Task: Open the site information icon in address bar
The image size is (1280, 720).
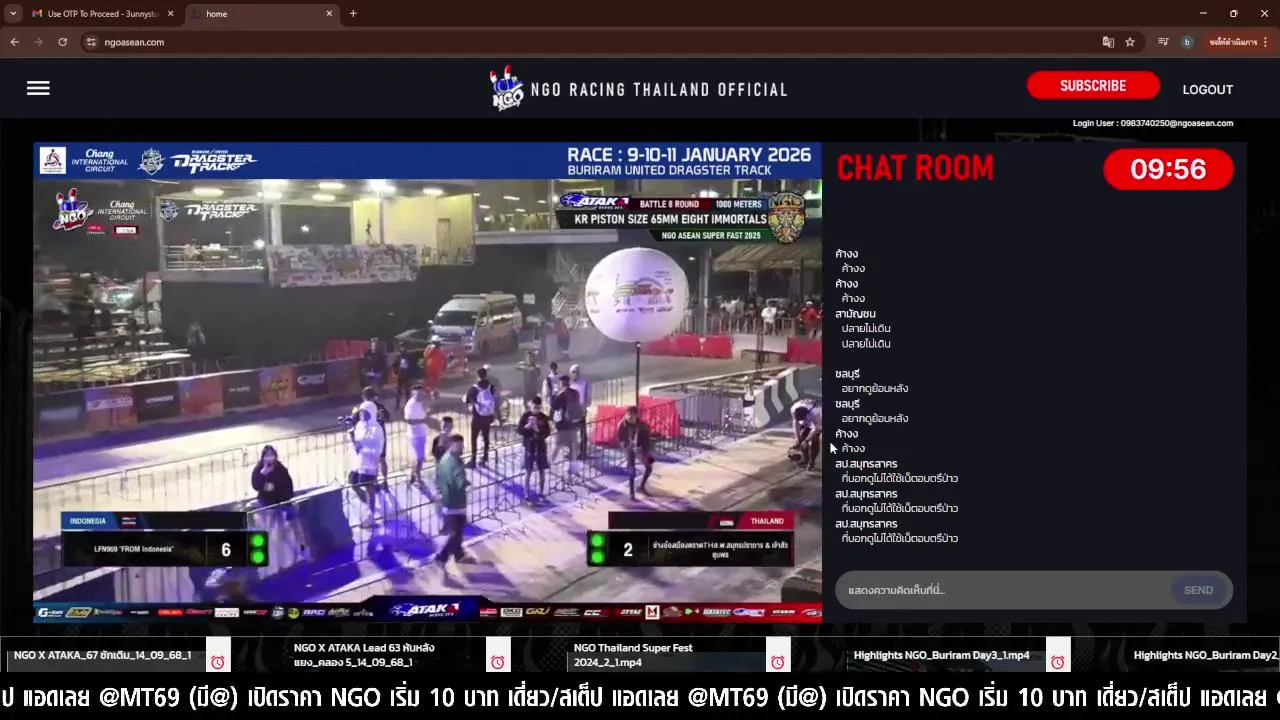Action: [x=91, y=42]
